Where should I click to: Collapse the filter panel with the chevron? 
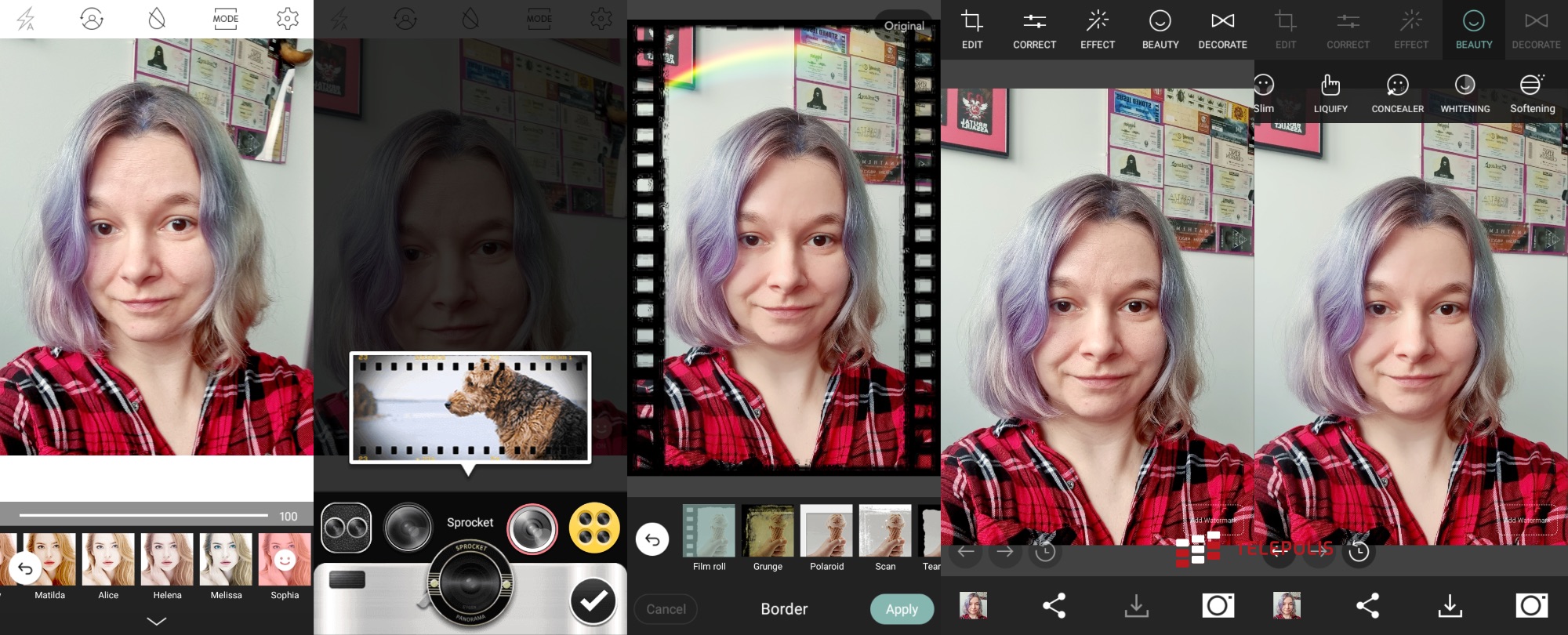[x=157, y=621]
